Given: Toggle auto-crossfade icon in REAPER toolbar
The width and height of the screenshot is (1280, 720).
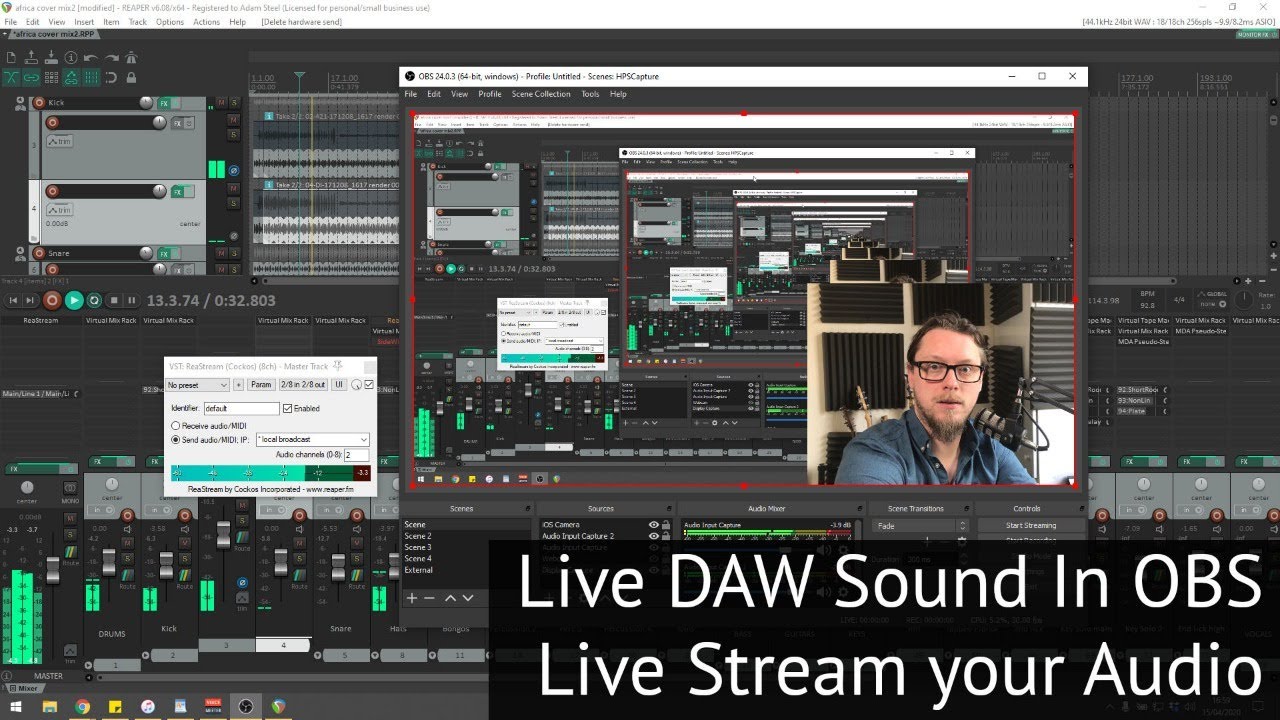Looking at the screenshot, I should coord(11,77).
